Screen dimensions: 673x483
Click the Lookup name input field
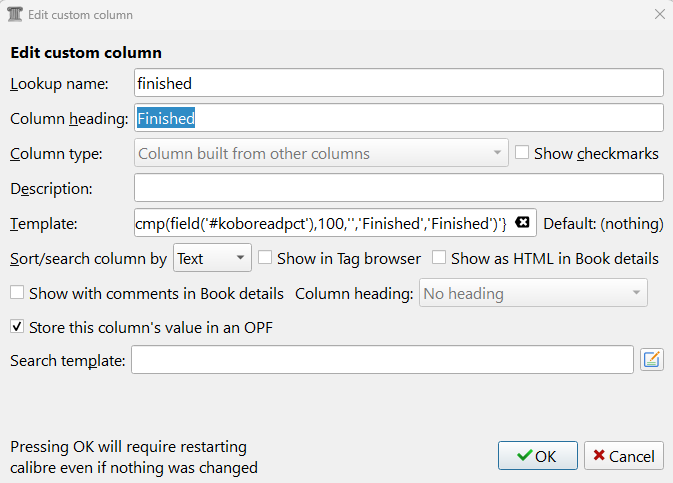coord(398,84)
